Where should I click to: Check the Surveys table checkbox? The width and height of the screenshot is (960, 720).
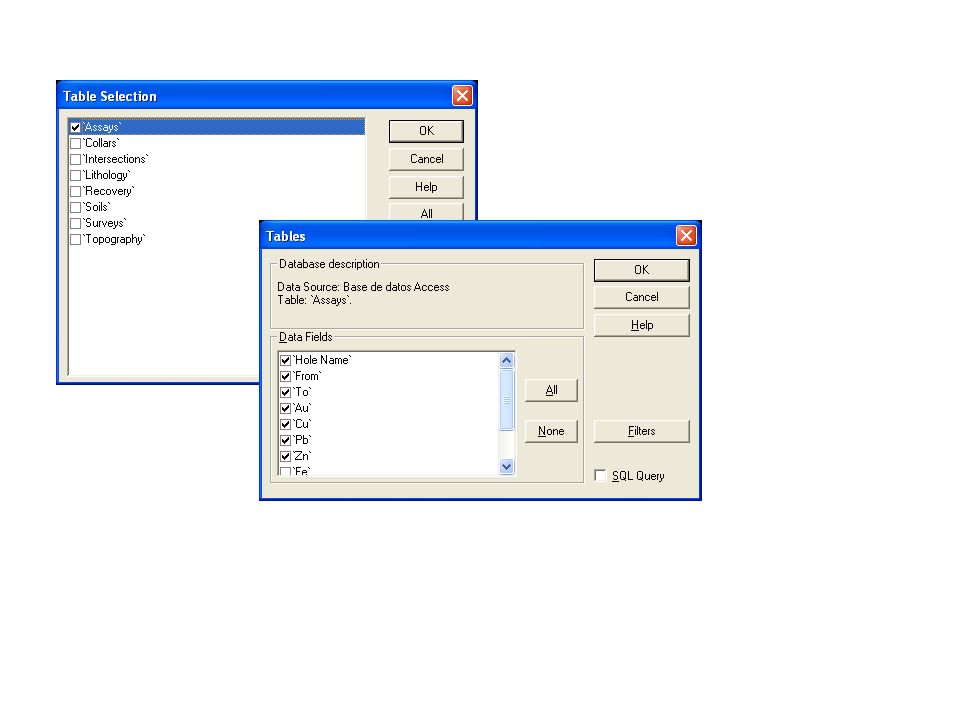point(75,223)
